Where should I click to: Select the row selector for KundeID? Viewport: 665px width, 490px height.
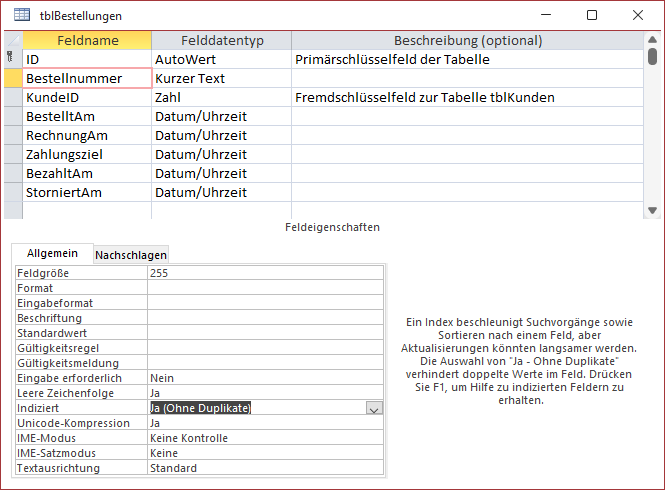click(13, 98)
